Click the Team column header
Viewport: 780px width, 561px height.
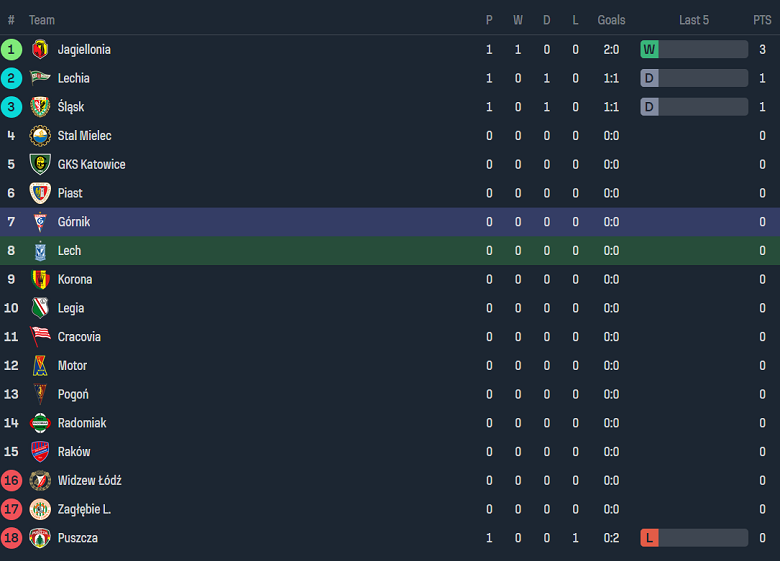pos(42,20)
